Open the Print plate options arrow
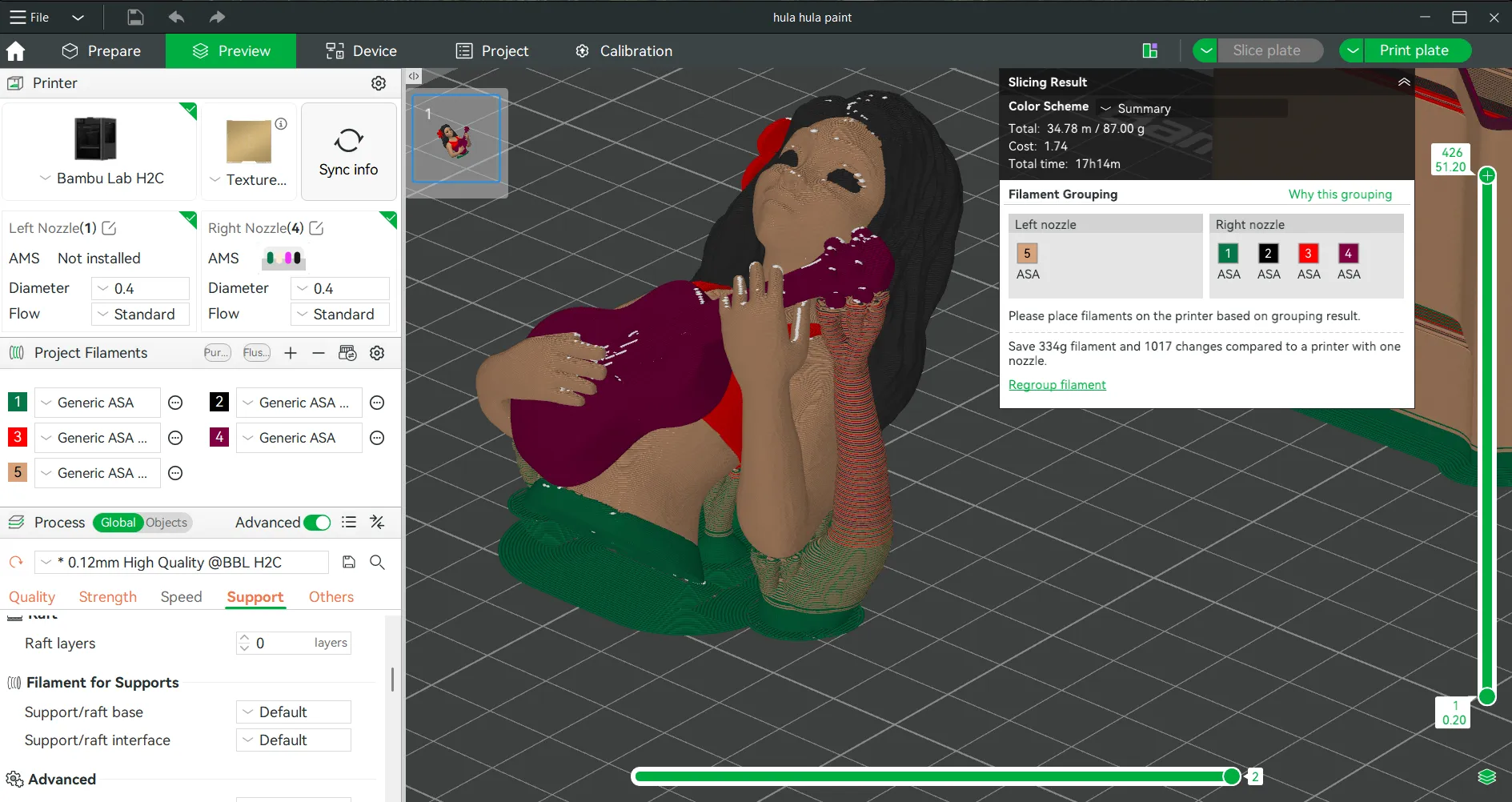The width and height of the screenshot is (1512, 802). [x=1352, y=50]
